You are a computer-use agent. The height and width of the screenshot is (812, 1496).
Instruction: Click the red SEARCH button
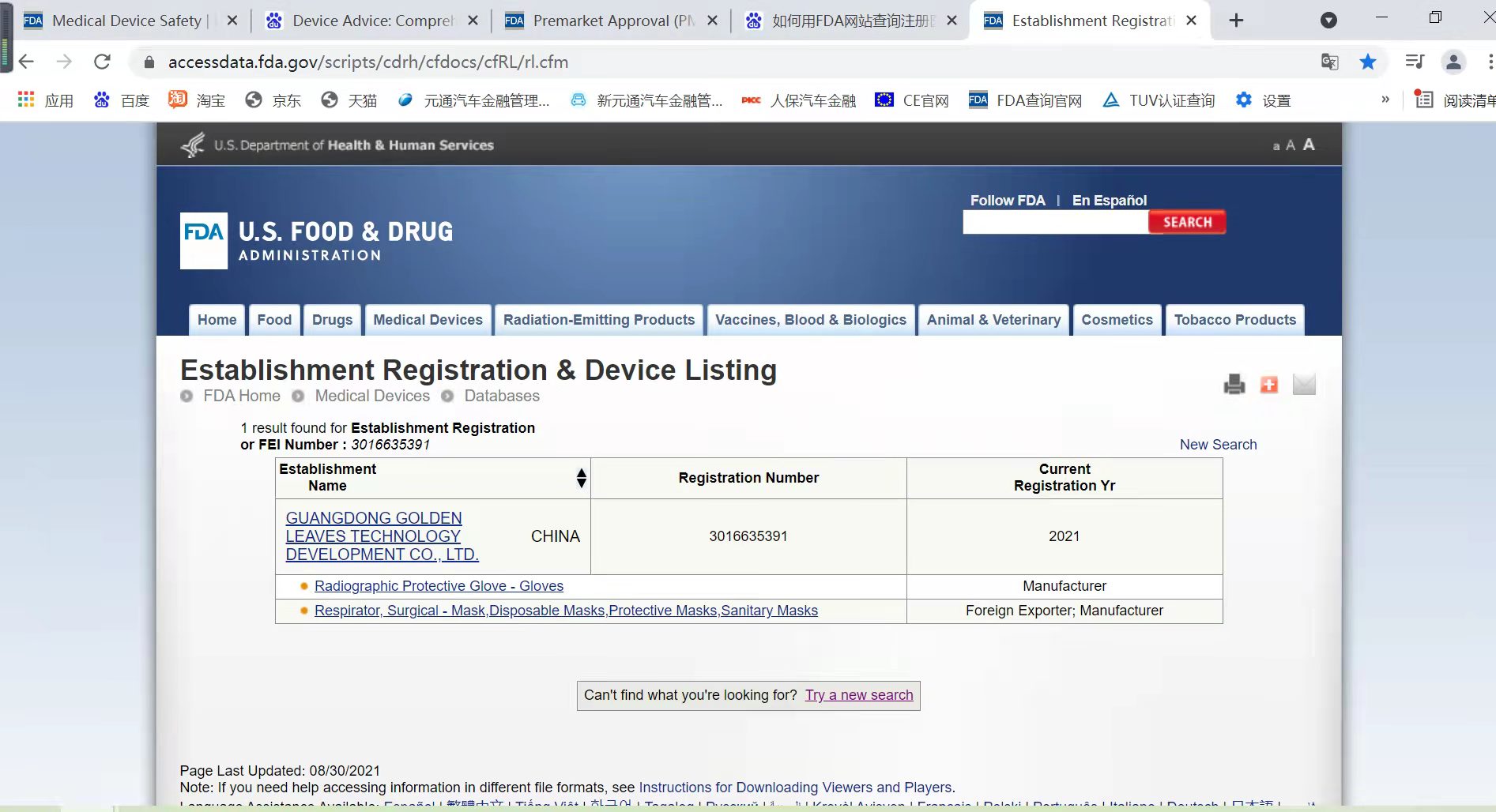pos(1187,223)
